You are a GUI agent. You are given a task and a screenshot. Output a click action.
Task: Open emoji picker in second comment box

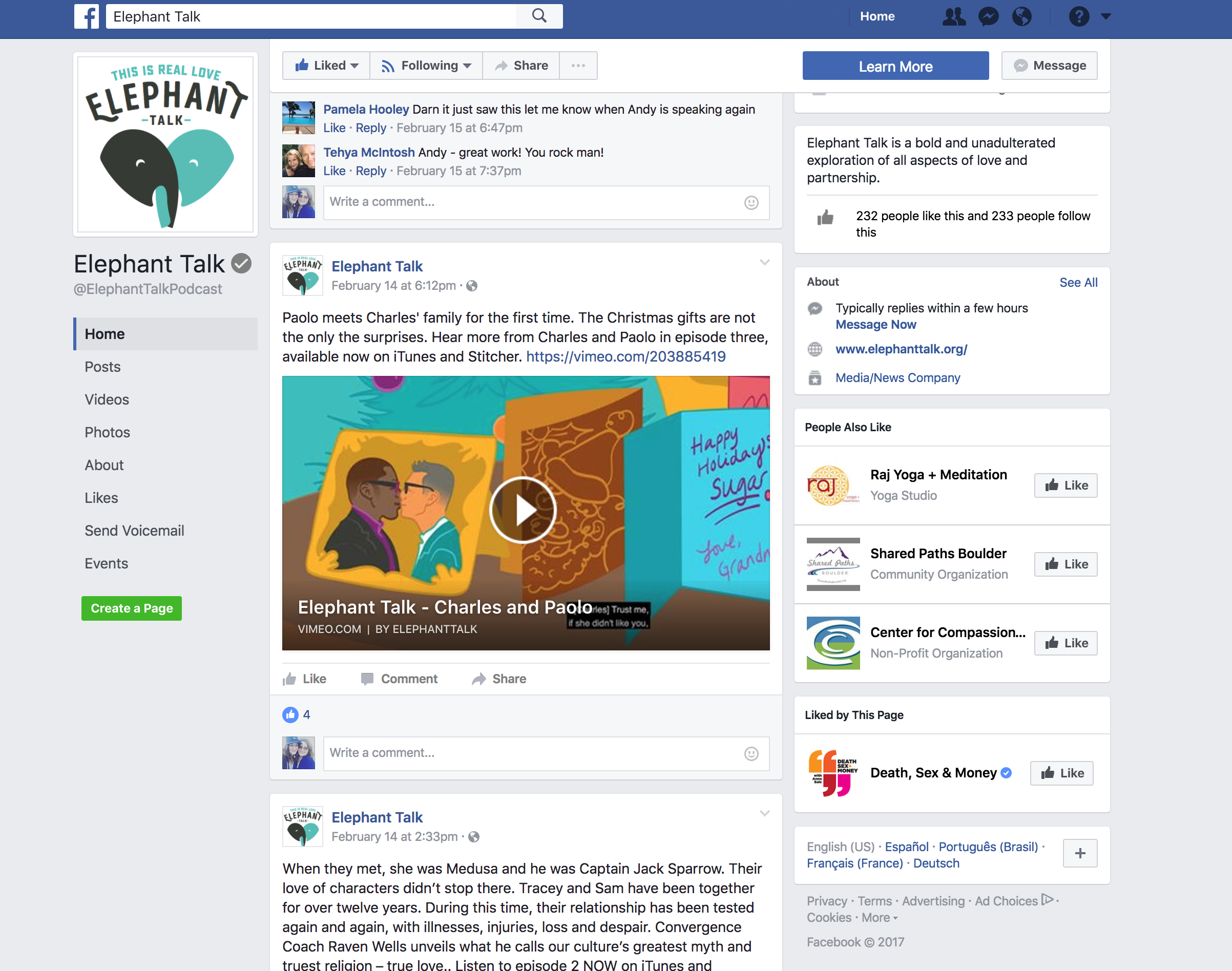tap(751, 753)
